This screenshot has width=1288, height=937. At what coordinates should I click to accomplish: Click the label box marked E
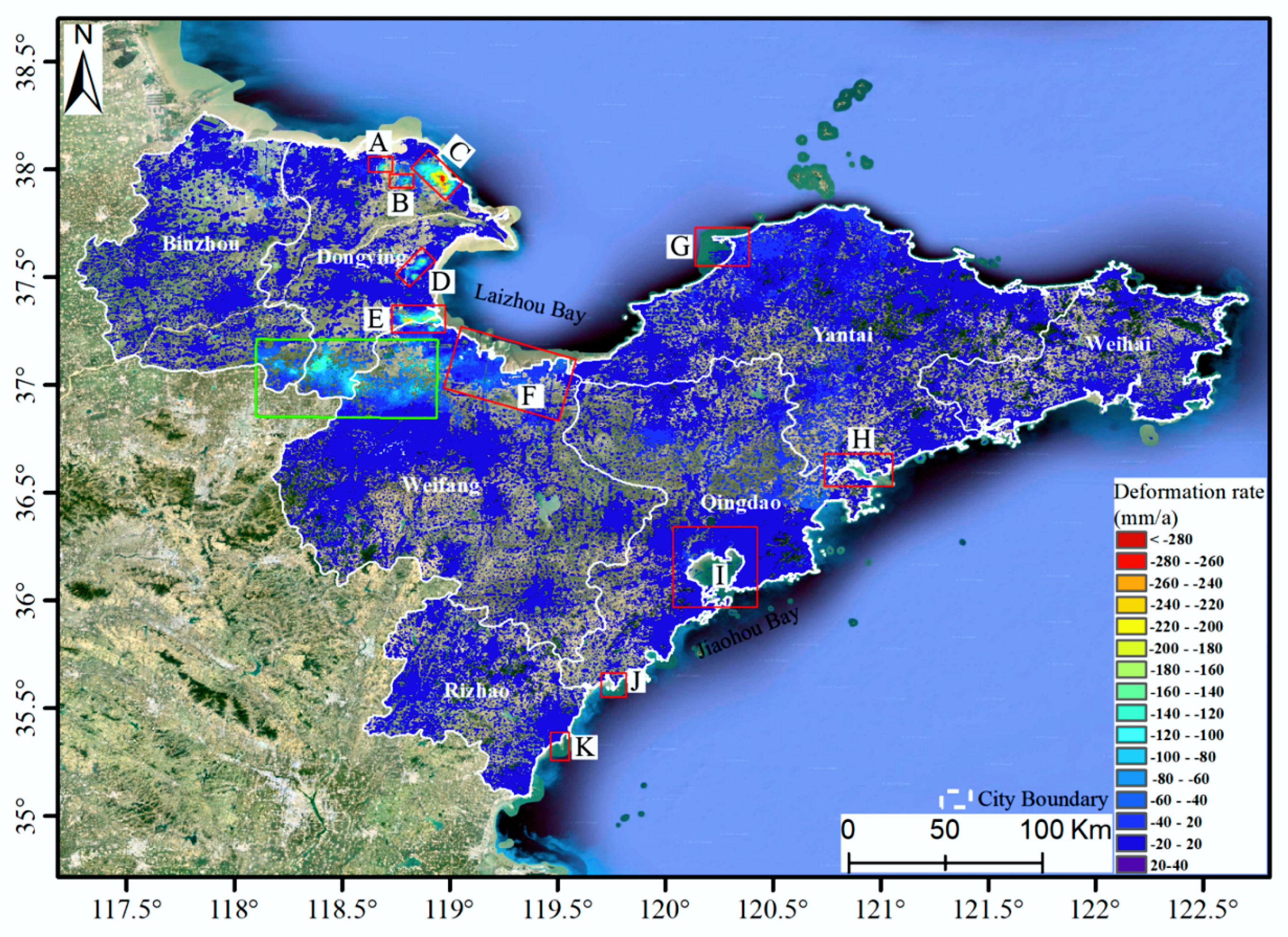[376, 319]
